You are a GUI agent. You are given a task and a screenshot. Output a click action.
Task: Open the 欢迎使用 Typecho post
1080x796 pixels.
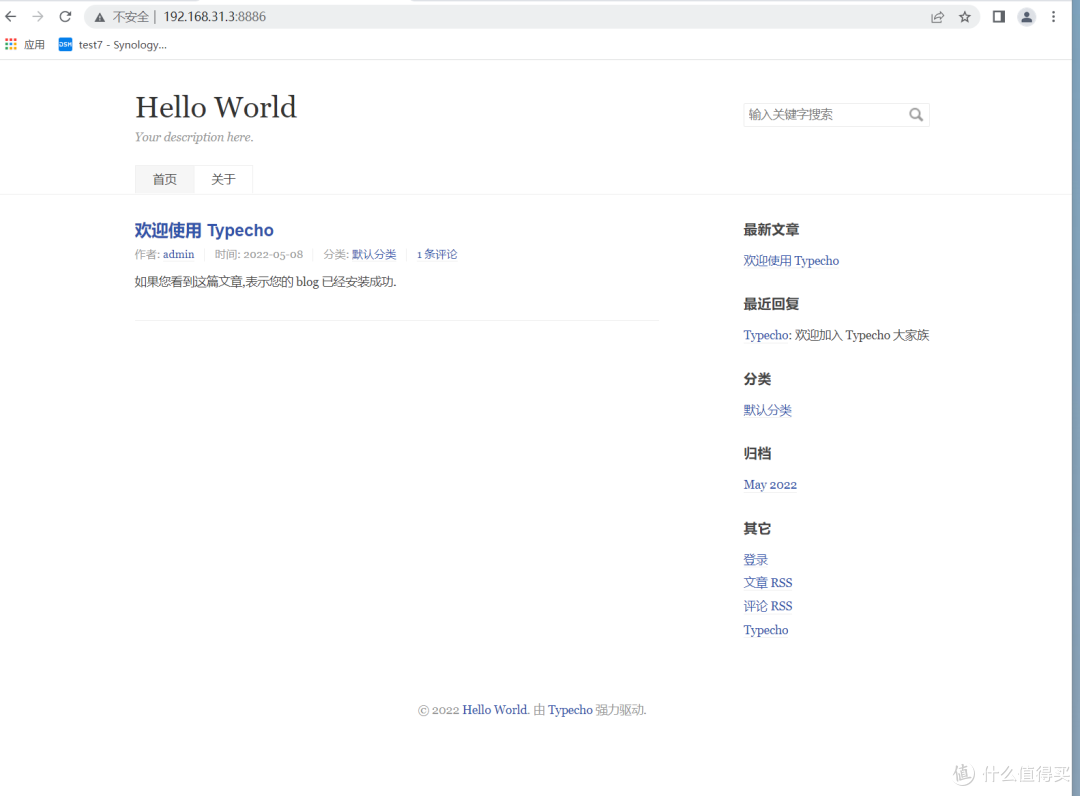click(204, 230)
